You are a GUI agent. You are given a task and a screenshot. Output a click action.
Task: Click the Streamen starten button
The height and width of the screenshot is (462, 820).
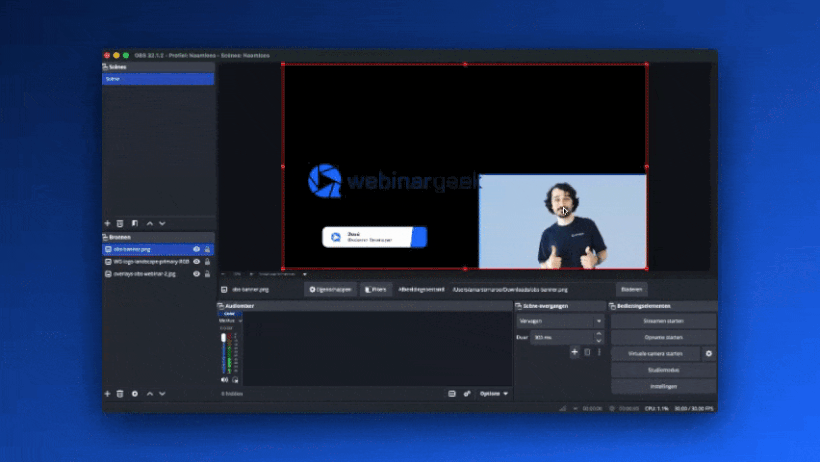[664, 321]
